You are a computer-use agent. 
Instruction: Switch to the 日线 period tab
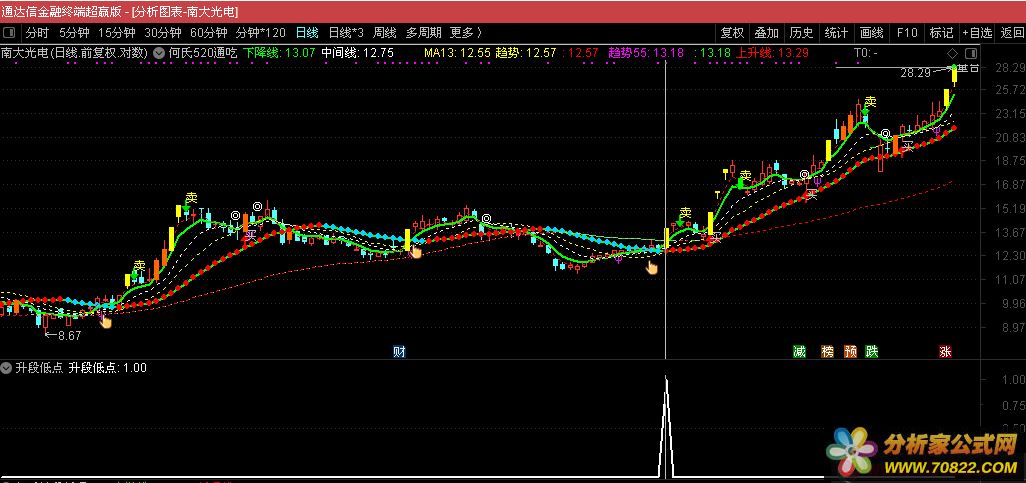307,32
